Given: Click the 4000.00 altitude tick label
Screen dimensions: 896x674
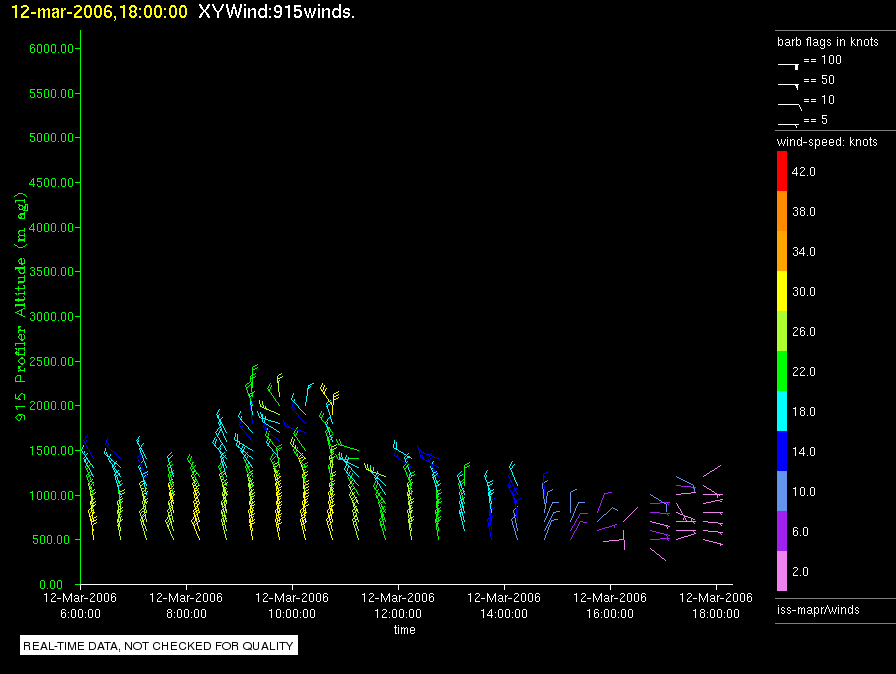Looking at the screenshot, I should tap(51, 227).
